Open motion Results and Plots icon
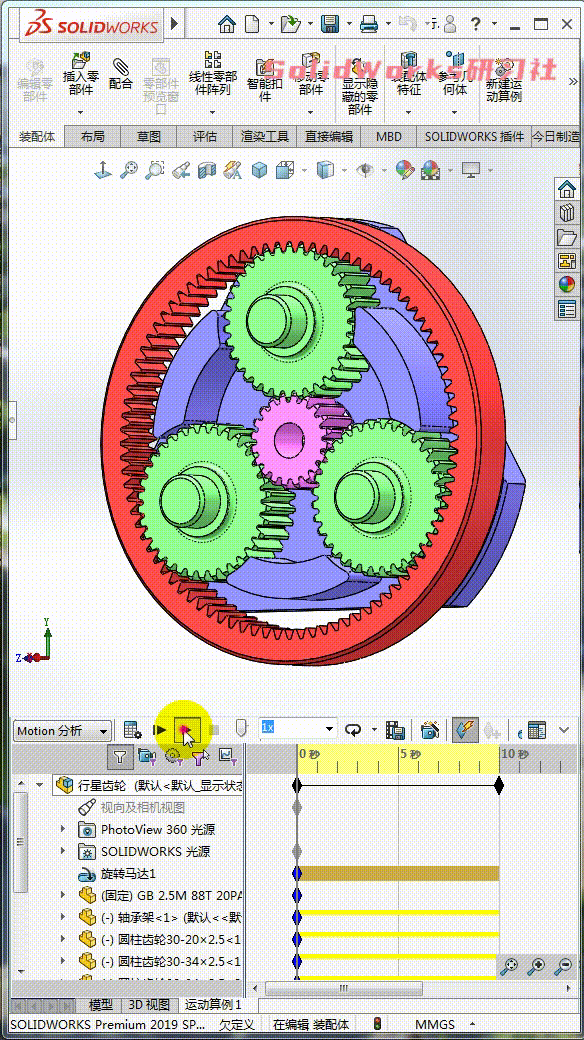This screenshot has width=584, height=1040. (537, 730)
